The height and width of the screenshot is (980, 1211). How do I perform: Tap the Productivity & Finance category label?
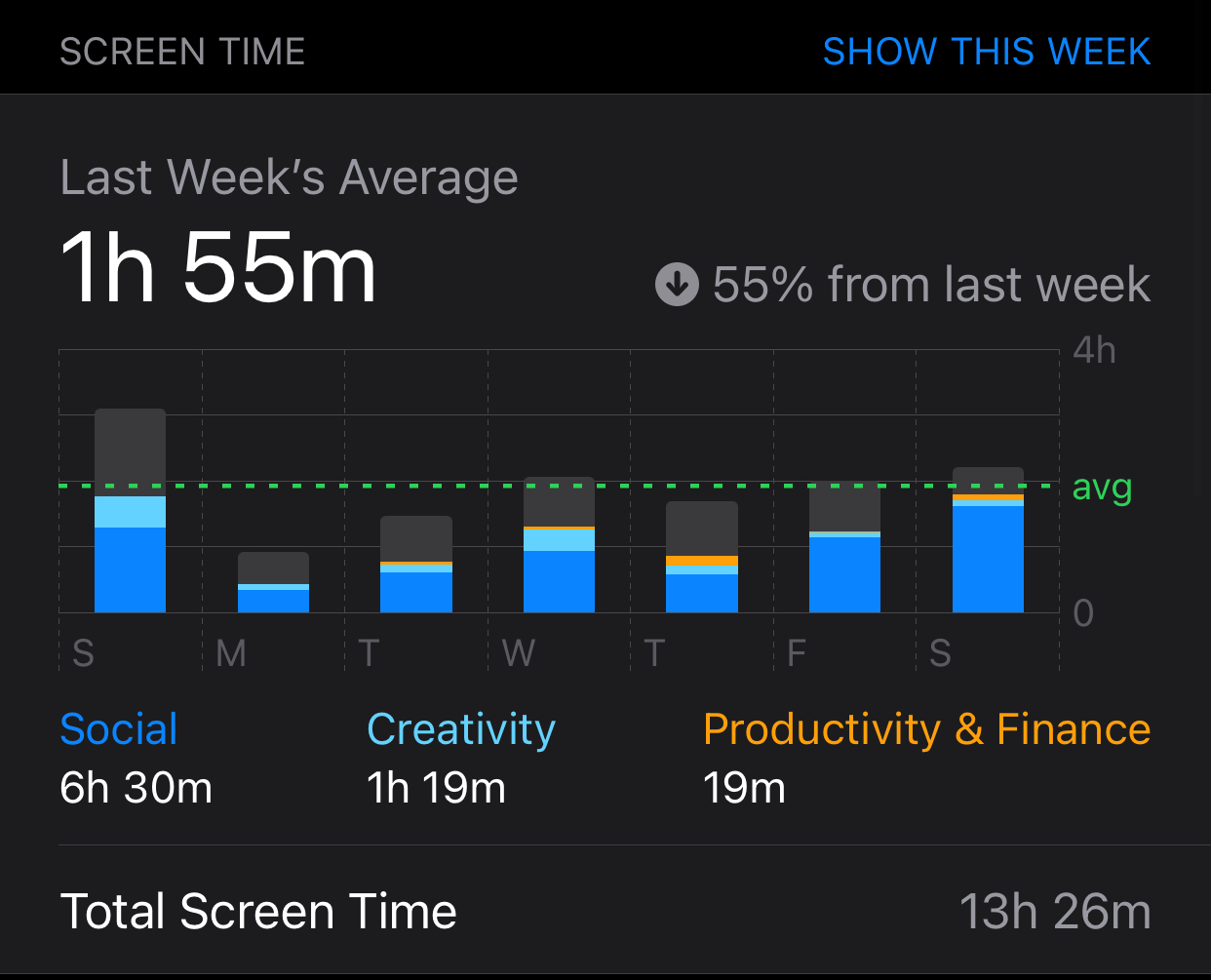click(926, 730)
